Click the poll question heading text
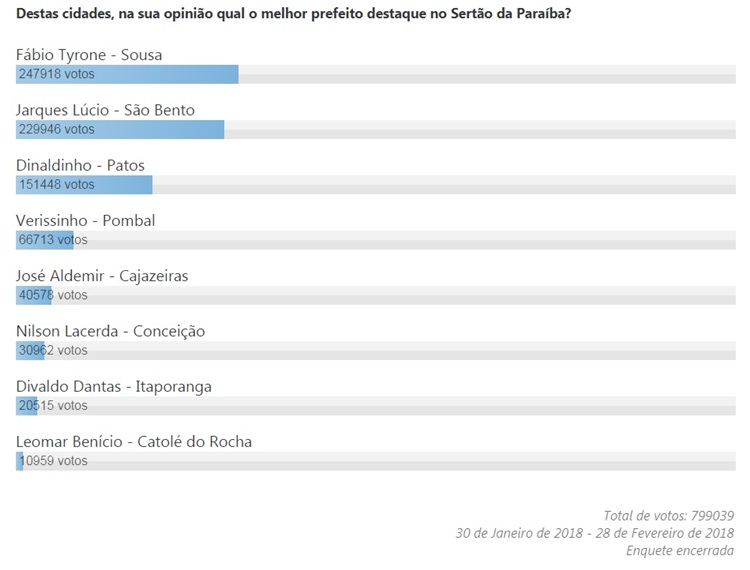 (x=301, y=15)
